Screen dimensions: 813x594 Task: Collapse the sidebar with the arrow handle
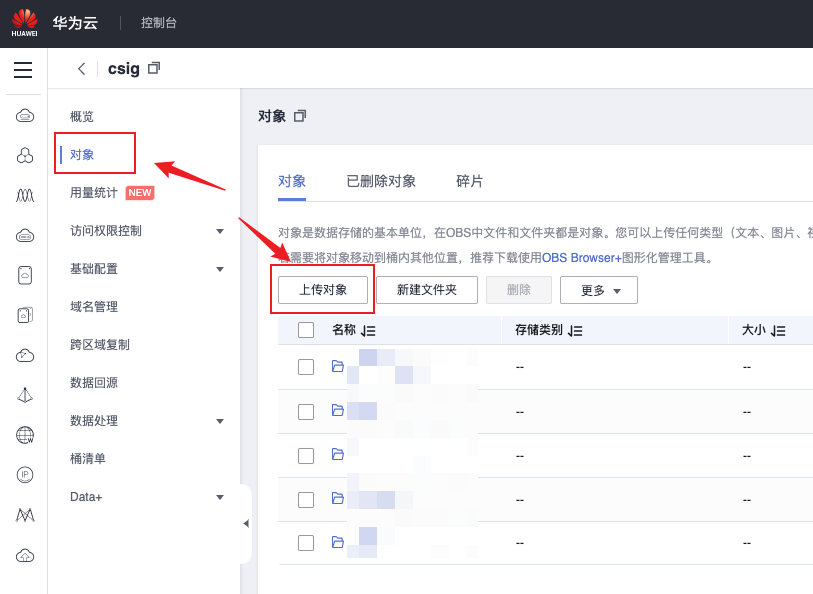246,523
